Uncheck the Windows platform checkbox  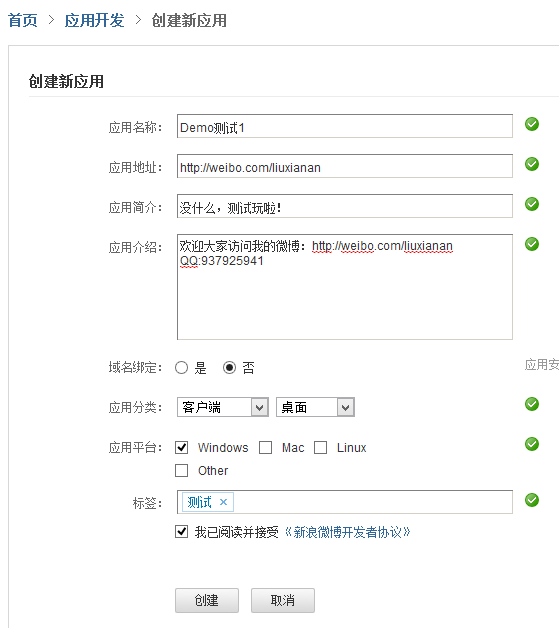(181, 447)
